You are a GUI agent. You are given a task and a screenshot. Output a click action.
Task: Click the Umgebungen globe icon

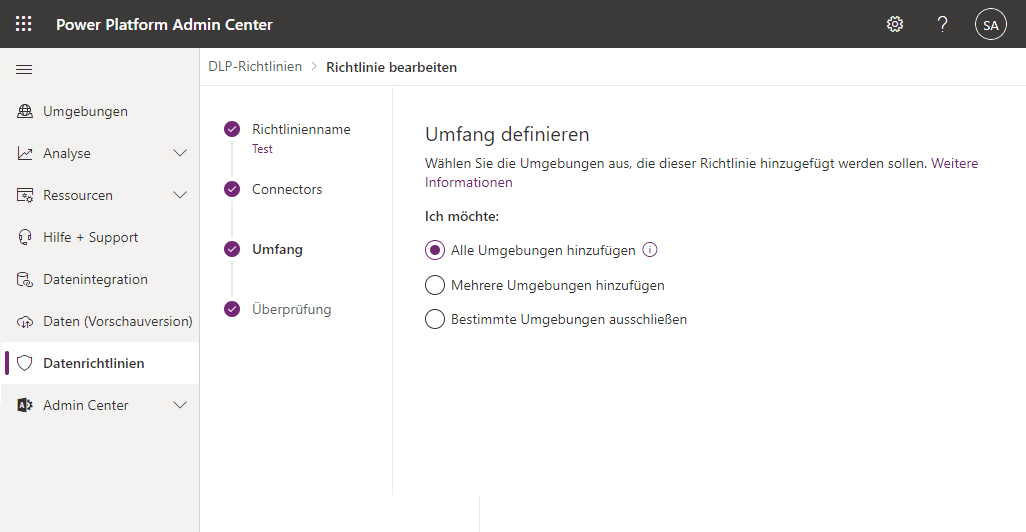click(25, 111)
